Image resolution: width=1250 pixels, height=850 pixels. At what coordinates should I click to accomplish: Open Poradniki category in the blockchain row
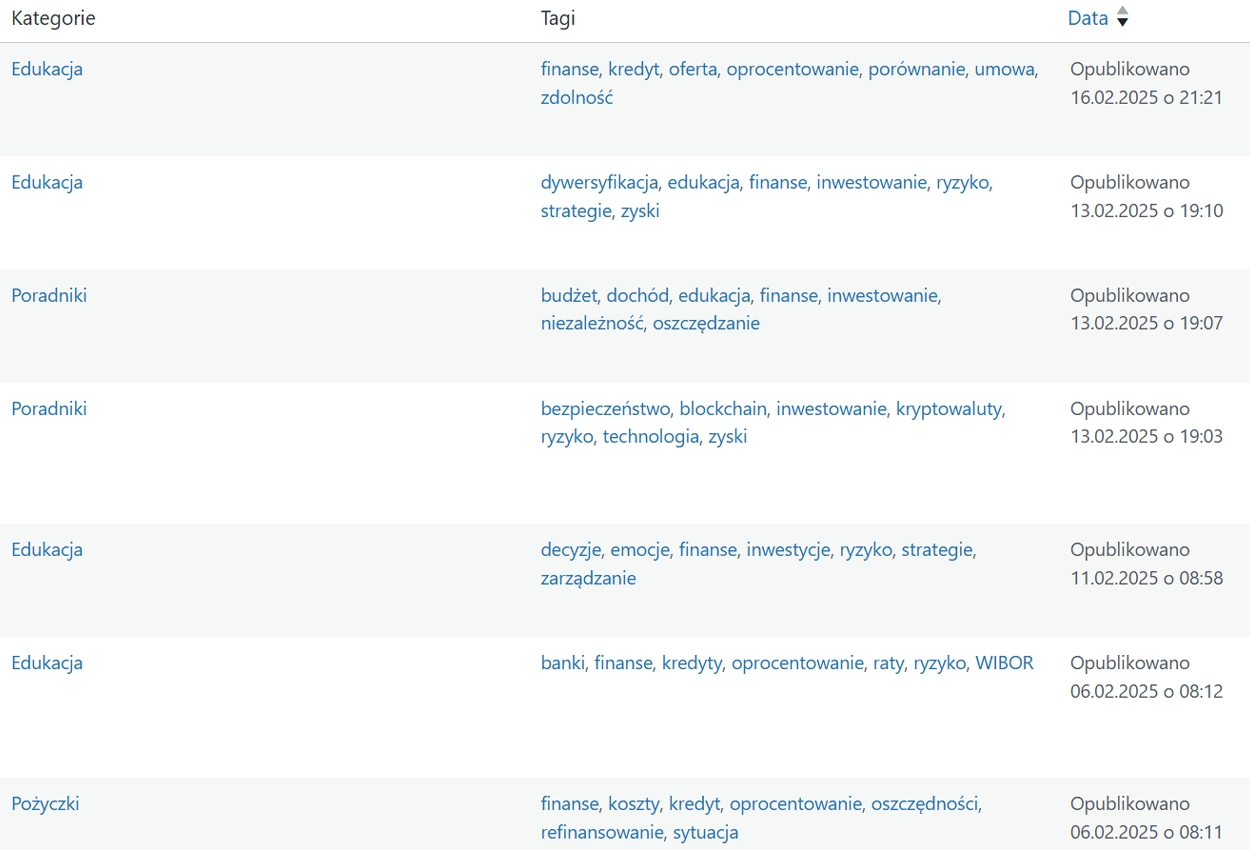49,409
